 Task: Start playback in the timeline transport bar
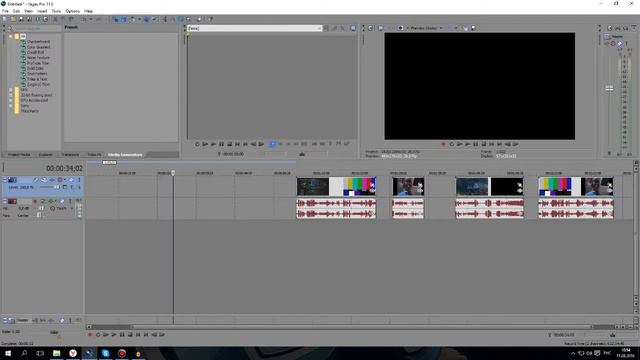pos(114,335)
